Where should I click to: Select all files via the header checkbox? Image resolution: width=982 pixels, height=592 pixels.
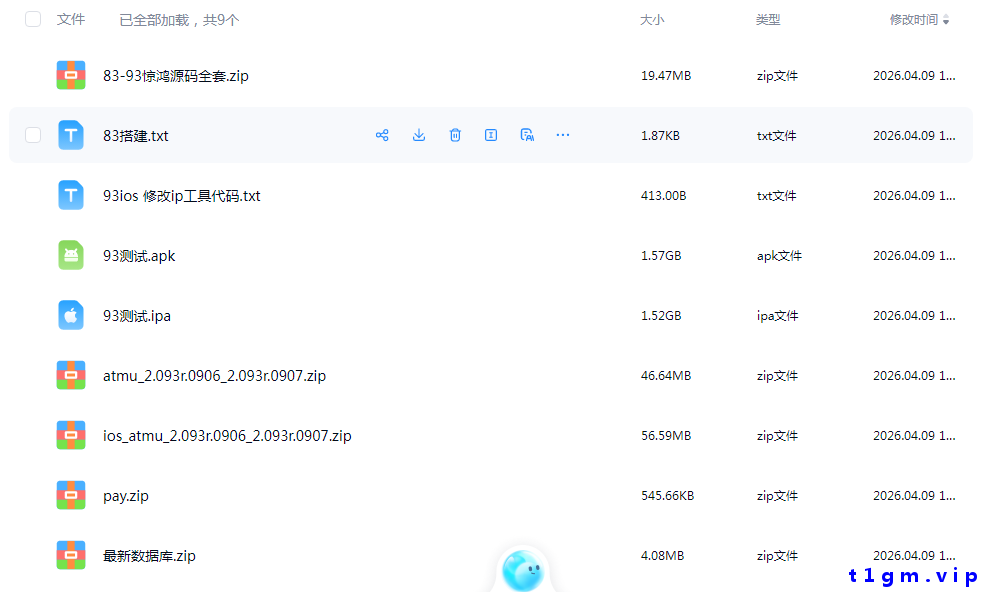click(33, 19)
